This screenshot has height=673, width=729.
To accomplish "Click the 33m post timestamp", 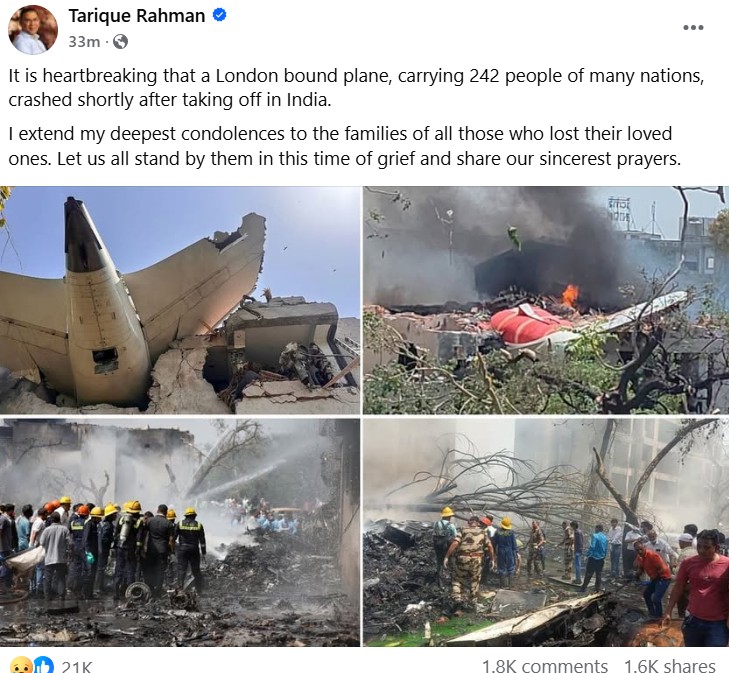I will point(84,42).
